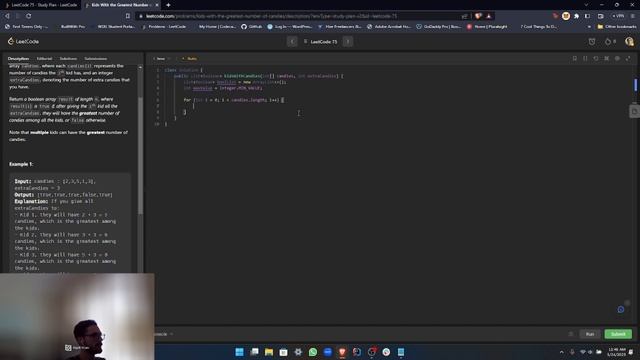Screen dimensions: 640x360
Task: Open the browser main menu
Action: click(x=633, y=16)
